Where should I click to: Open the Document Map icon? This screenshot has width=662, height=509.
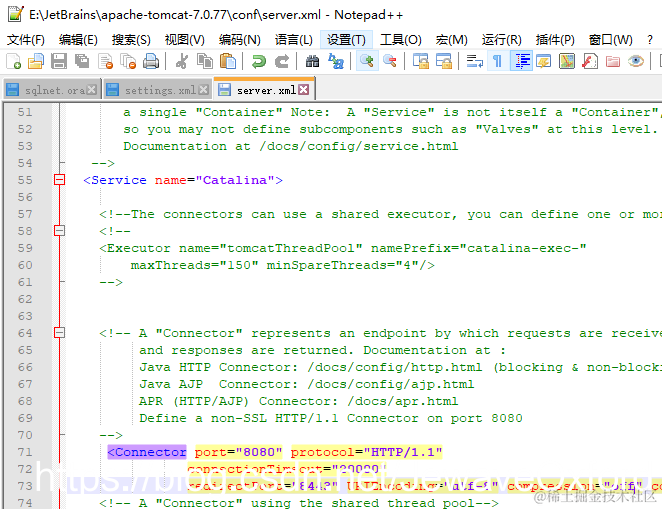pos(567,62)
